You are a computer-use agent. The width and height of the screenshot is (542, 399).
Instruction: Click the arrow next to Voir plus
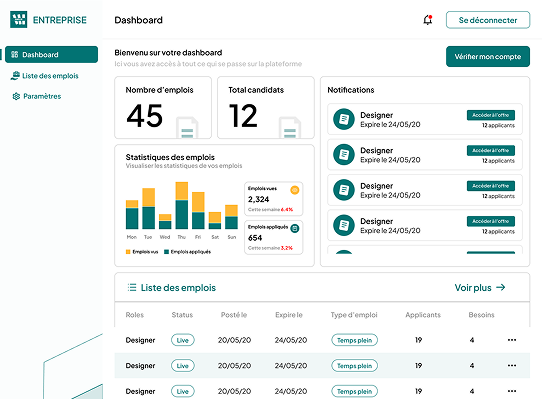pyautogui.click(x=501, y=287)
